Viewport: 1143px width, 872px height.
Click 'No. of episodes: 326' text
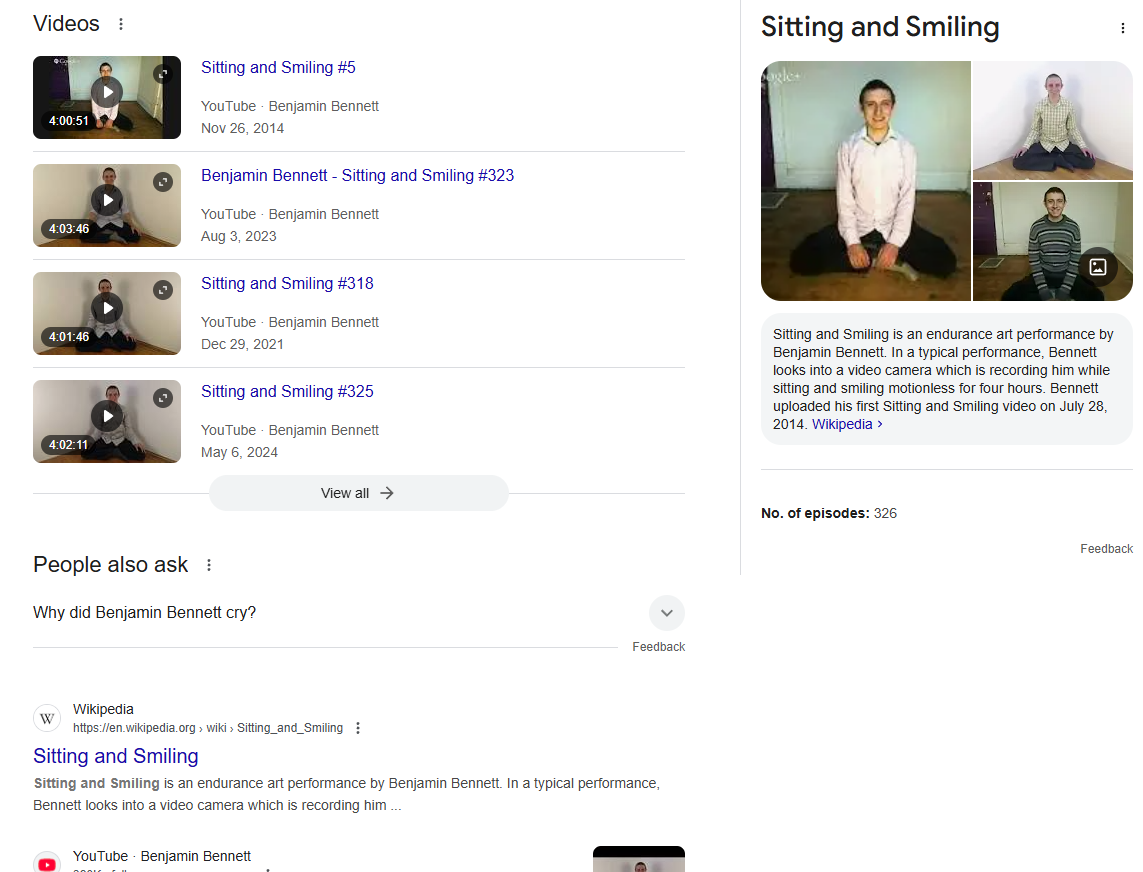coord(829,513)
